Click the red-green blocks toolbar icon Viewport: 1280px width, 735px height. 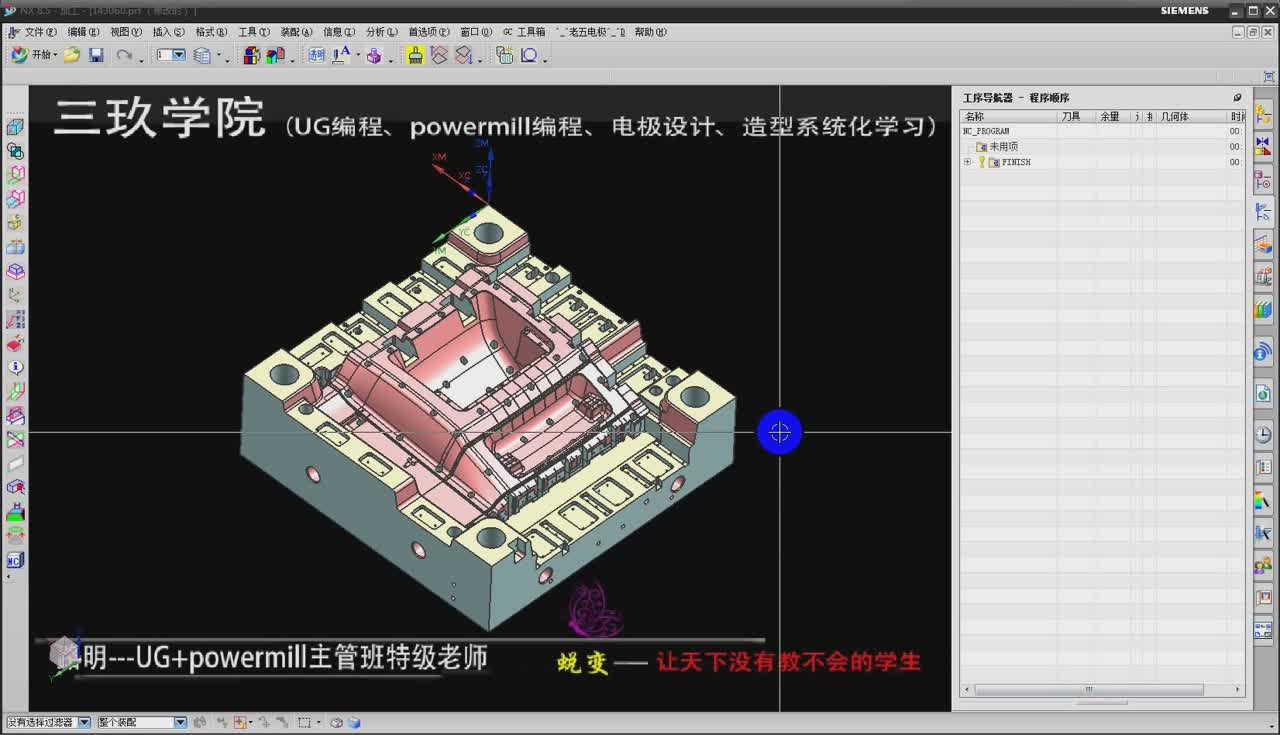tap(275, 56)
